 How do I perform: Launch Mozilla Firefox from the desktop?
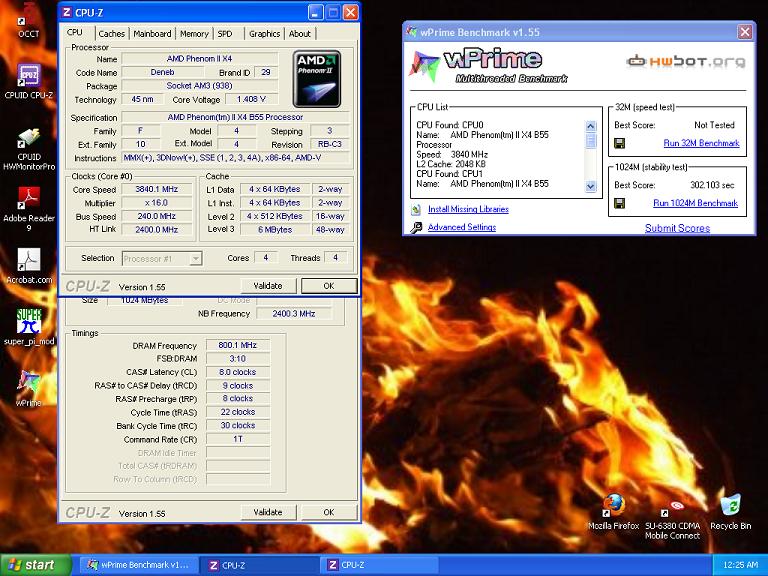[x=613, y=511]
